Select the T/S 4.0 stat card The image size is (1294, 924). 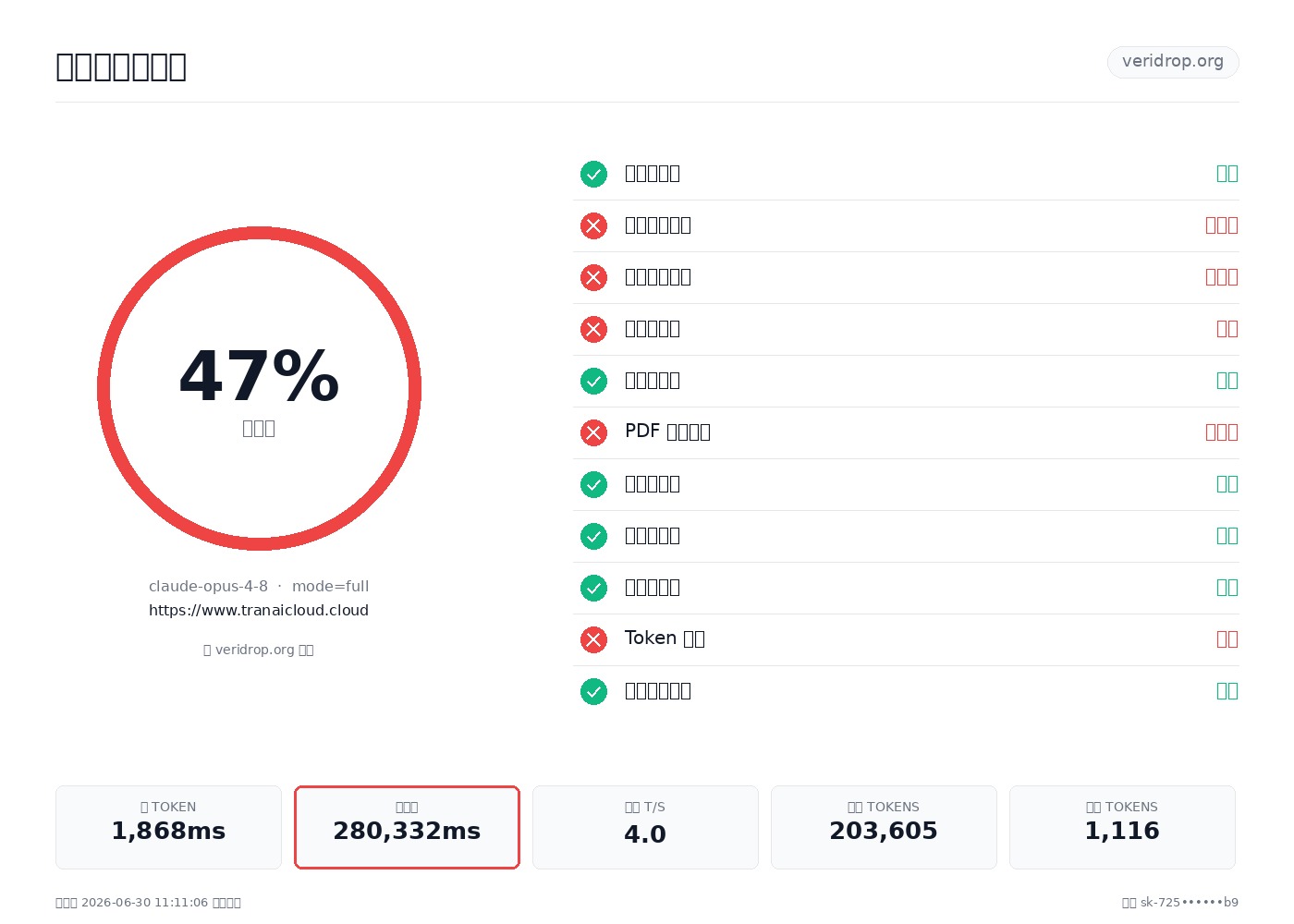(x=645, y=827)
